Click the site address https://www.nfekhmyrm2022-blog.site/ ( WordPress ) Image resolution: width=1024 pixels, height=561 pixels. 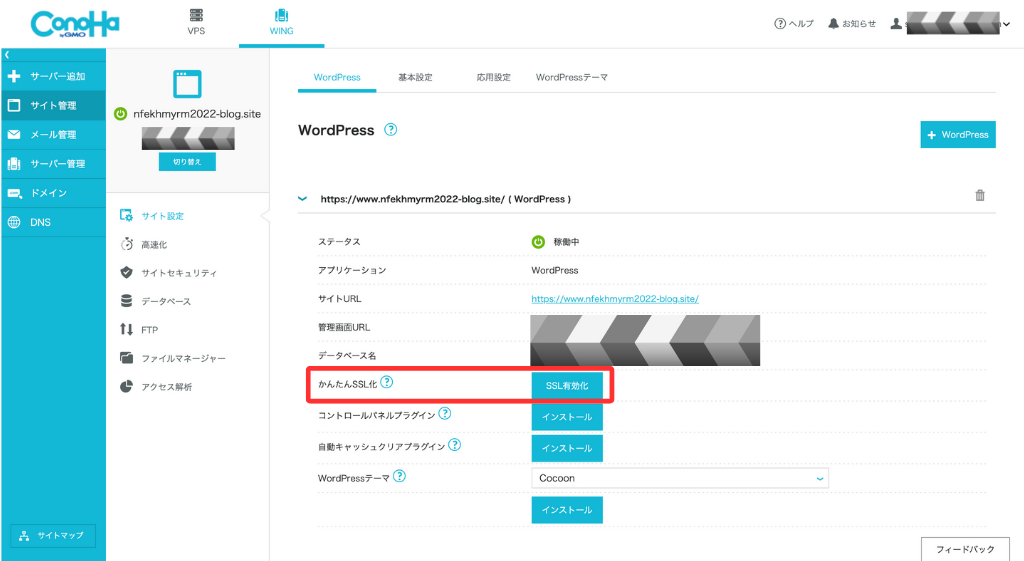[445, 199]
